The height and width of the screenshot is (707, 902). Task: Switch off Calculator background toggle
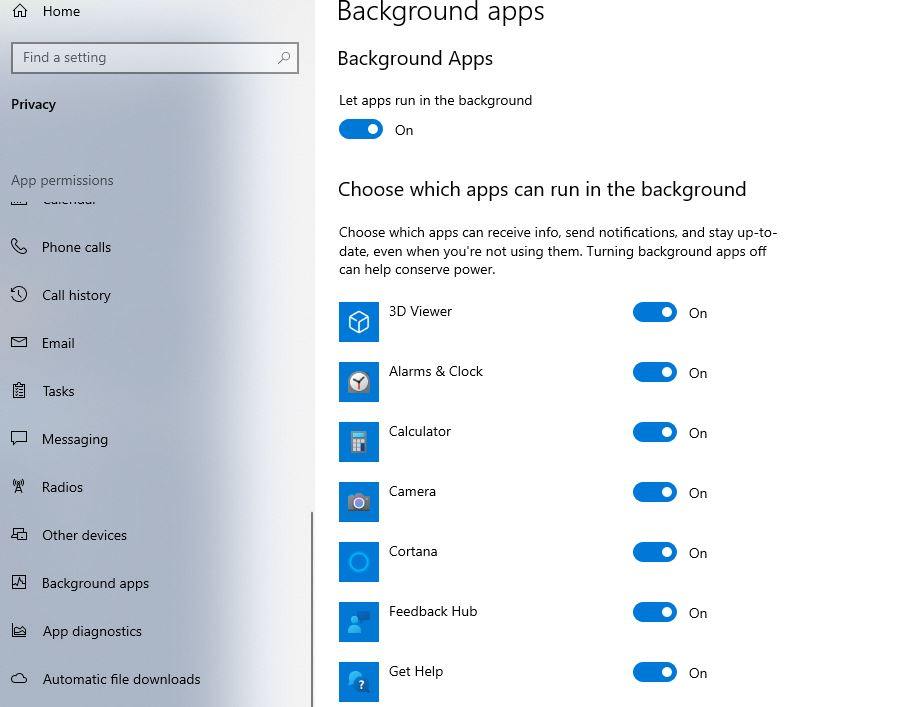point(655,432)
